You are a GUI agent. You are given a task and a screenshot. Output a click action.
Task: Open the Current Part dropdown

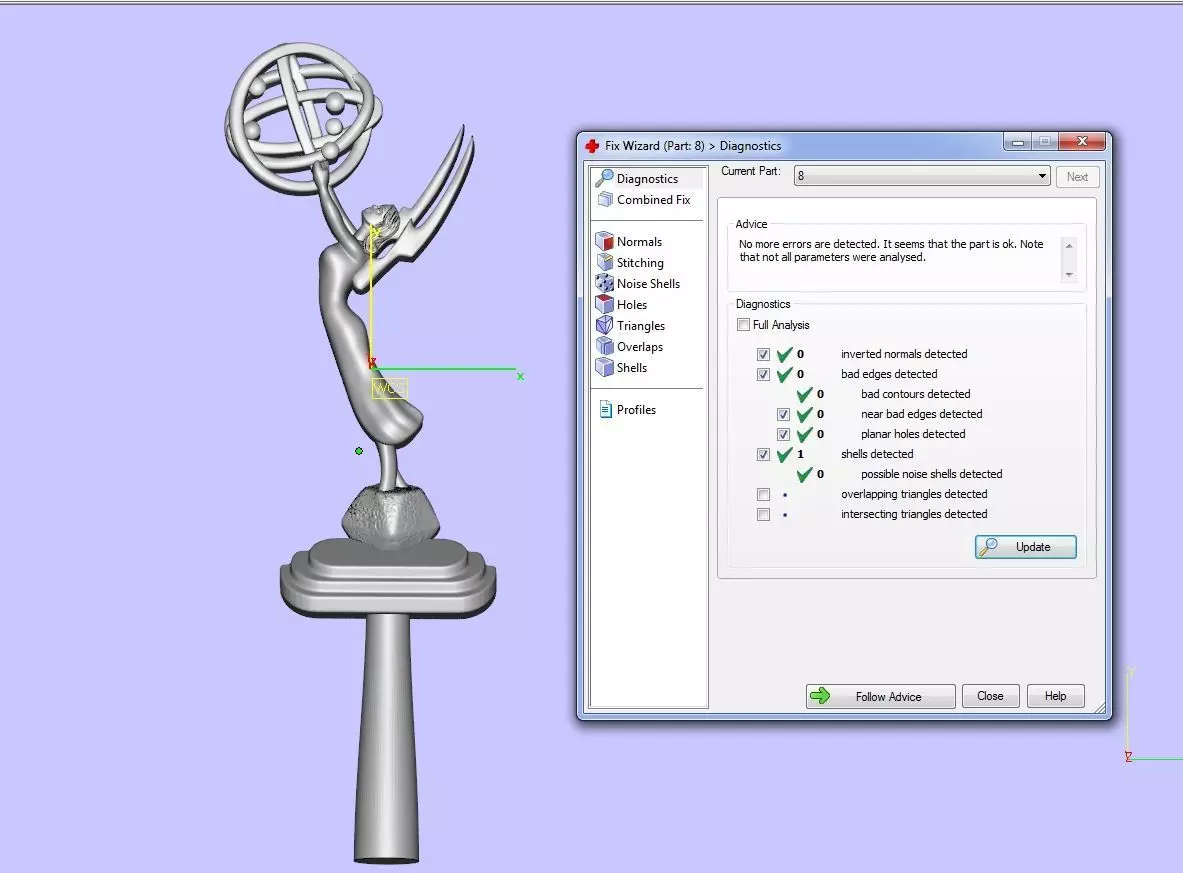point(922,176)
